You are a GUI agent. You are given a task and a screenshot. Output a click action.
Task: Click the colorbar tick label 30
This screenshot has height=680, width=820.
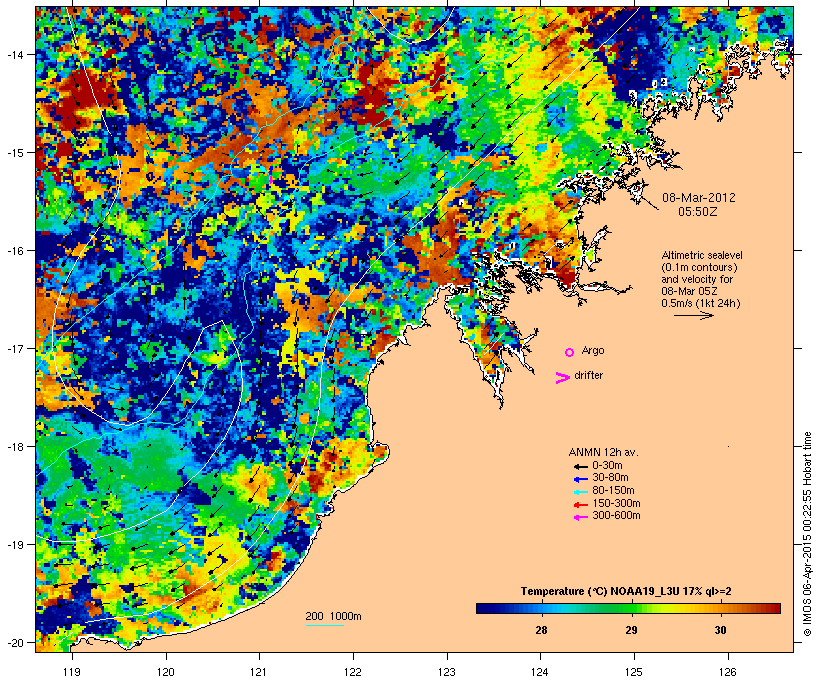click(x=721, y=630)
